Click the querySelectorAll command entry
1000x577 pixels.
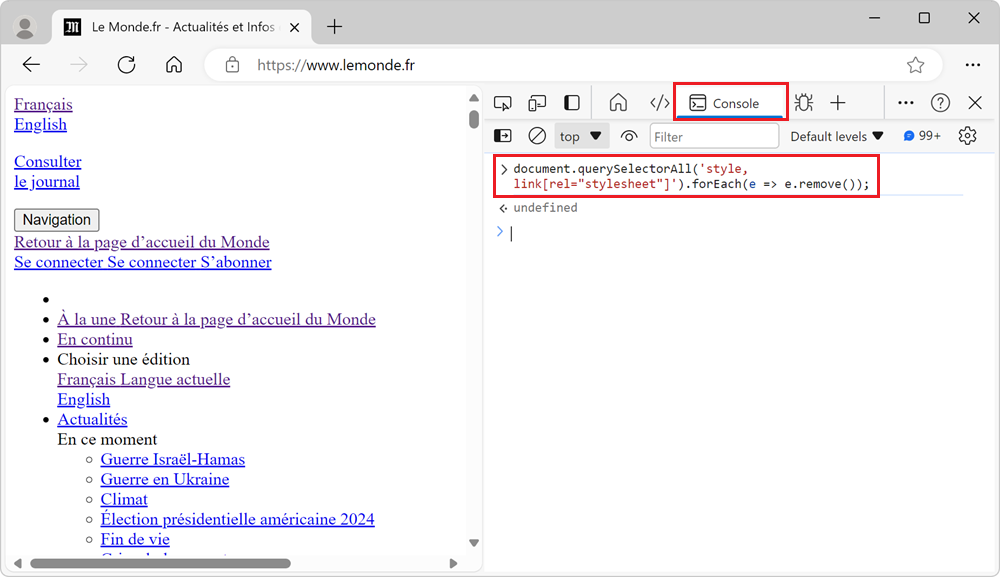[691, 177]
